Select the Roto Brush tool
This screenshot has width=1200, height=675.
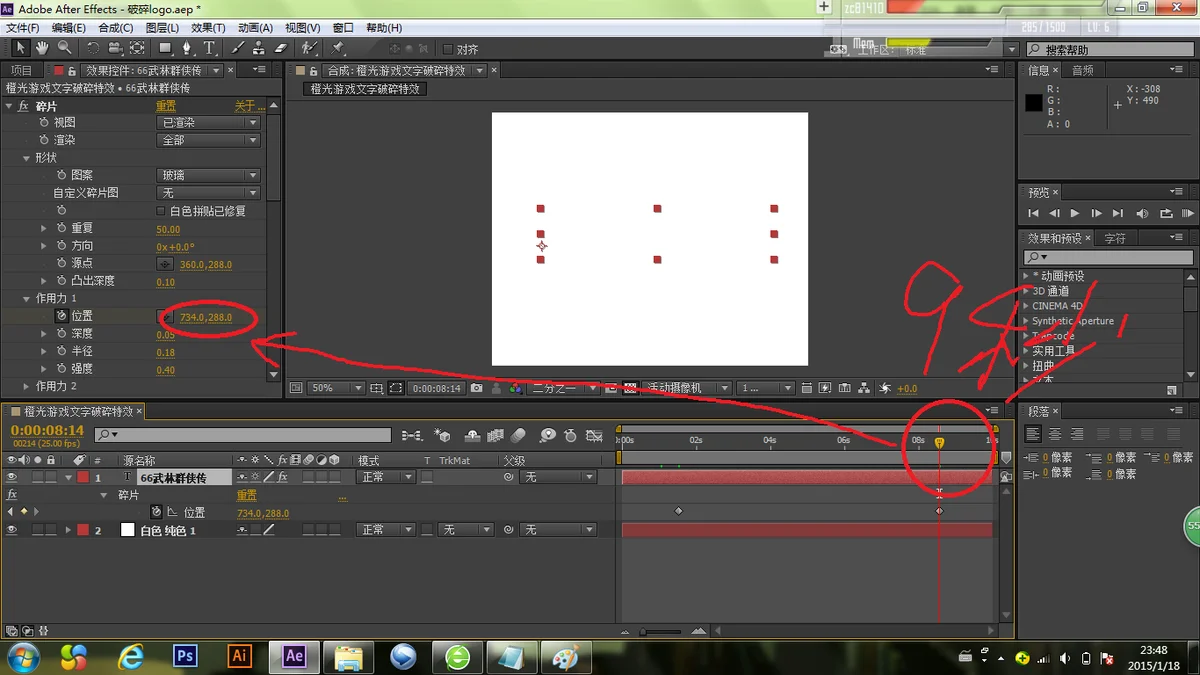click(310, 48)
